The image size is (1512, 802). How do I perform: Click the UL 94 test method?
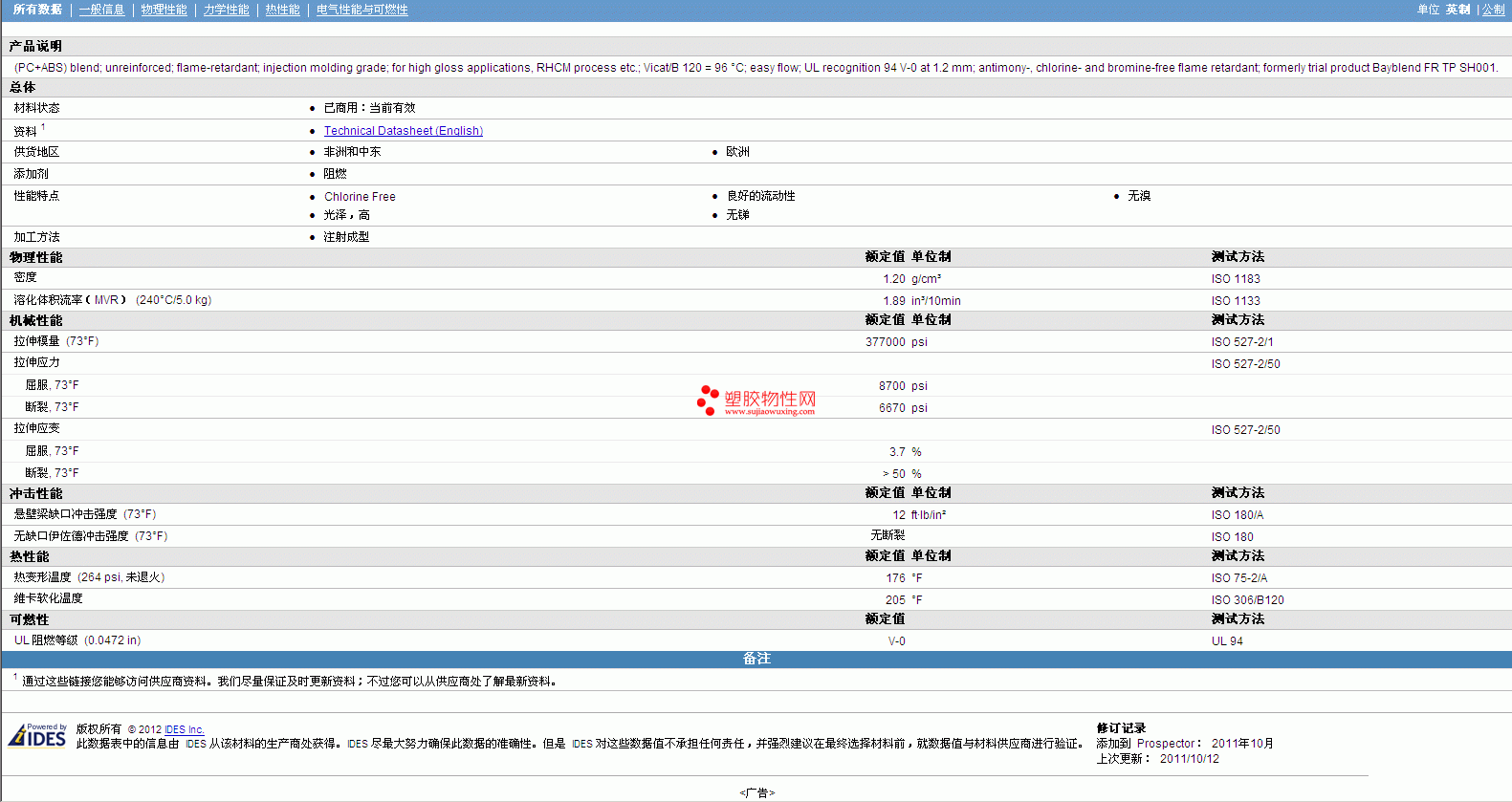click(1227, 641)
